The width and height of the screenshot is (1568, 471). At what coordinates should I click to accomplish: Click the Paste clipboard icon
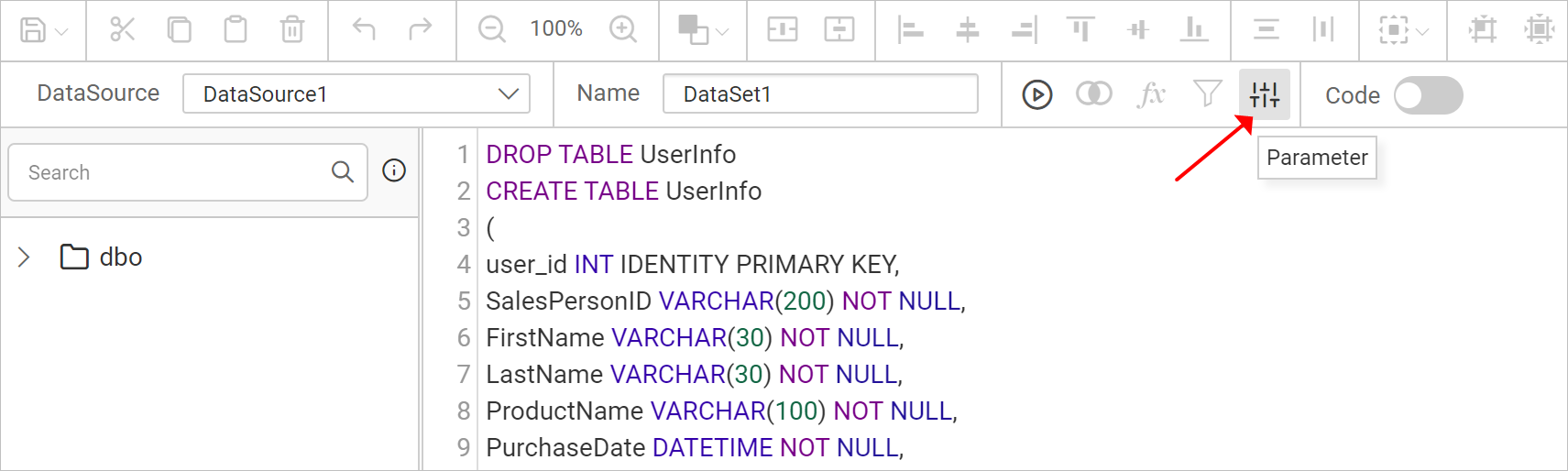click(236, 29)
